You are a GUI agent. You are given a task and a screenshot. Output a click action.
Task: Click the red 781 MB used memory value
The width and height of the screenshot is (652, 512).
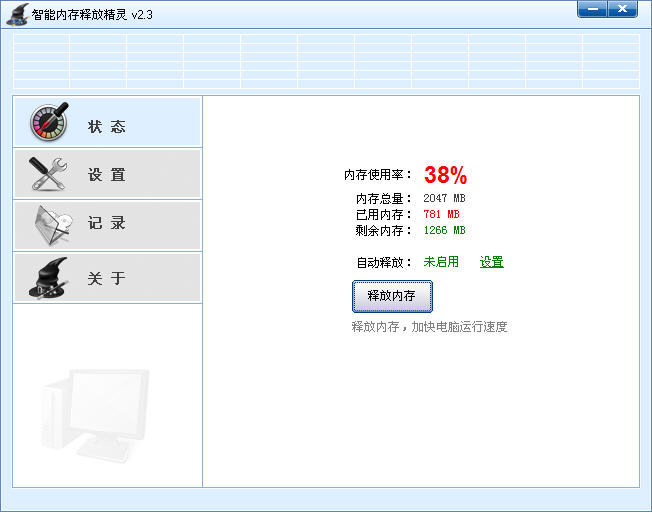(x=441, y=215)
